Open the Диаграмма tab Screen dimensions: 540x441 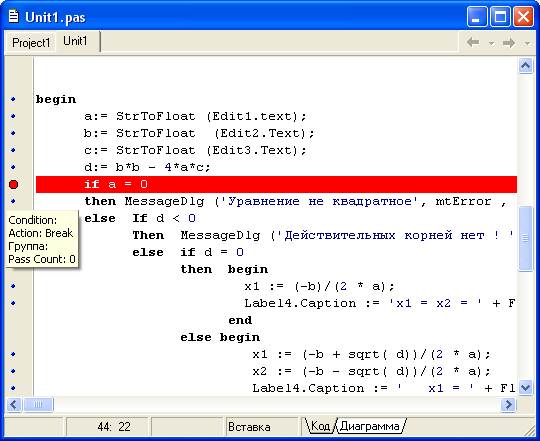(x=369, y=426)
